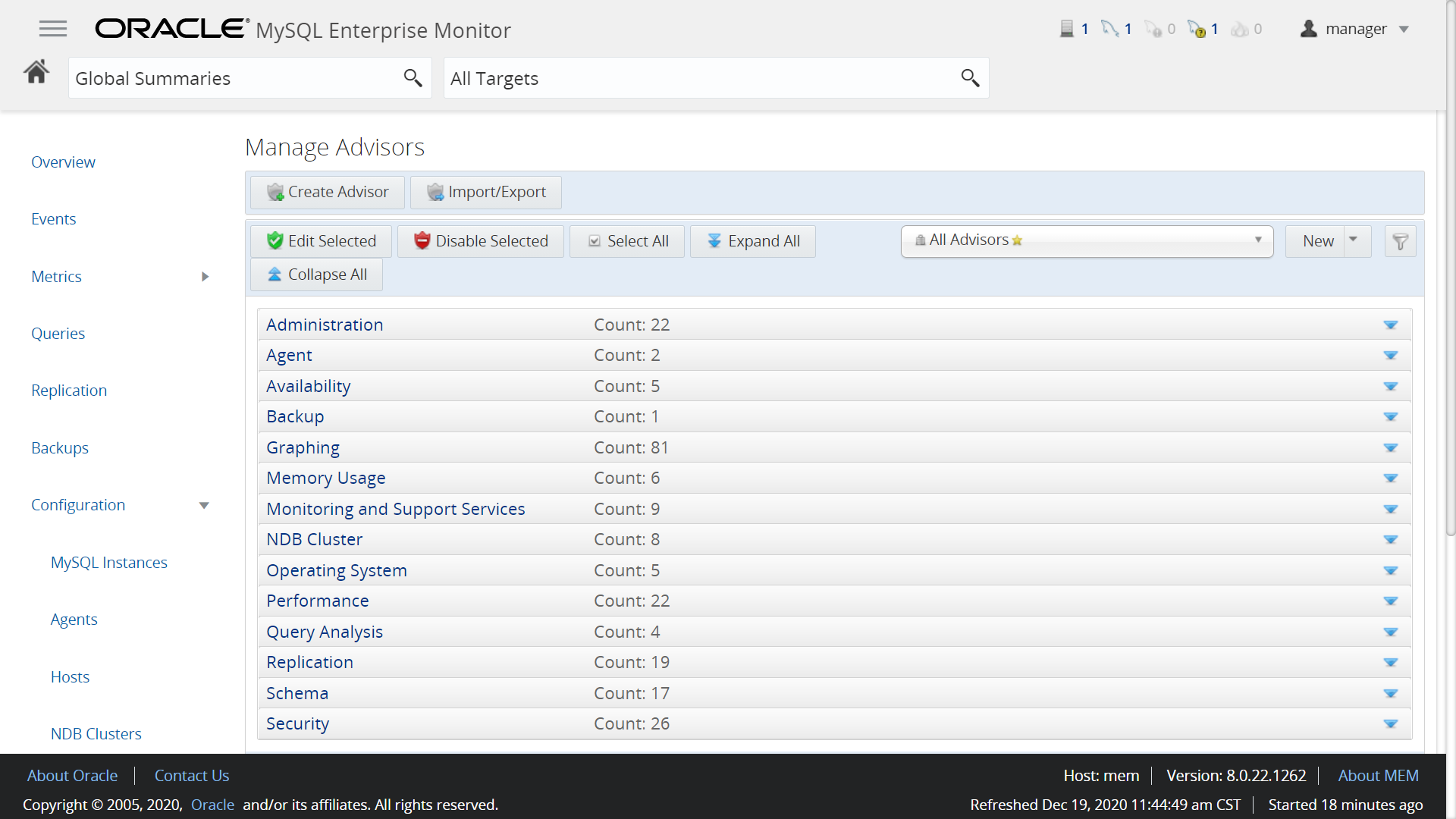The width and height of the screenshot is (1456, 819).
Task: Open the About MEM link
Action: (x=1378, y=776)
